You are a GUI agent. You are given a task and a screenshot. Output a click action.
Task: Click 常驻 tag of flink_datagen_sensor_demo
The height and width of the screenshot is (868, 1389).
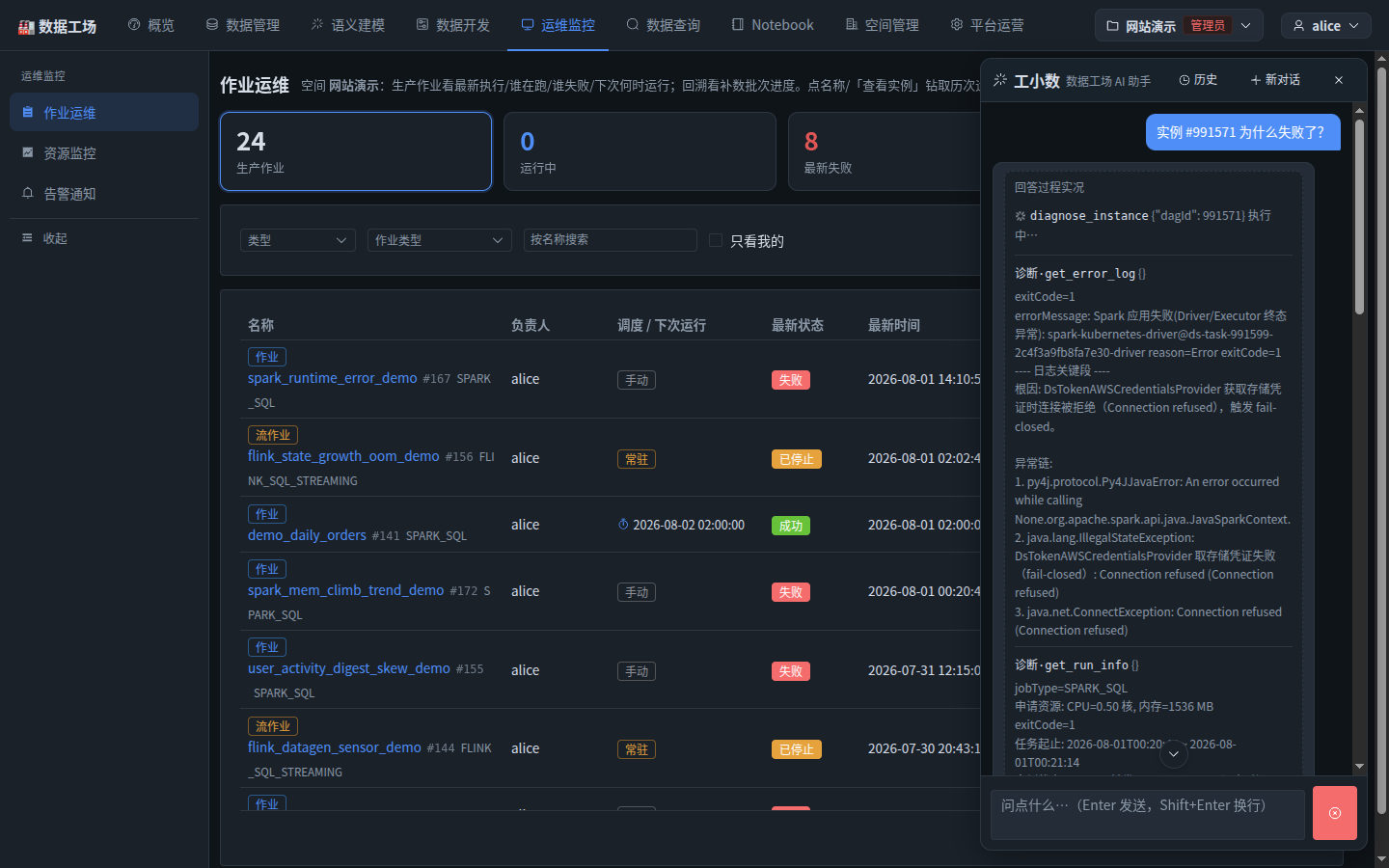[637, 749]
